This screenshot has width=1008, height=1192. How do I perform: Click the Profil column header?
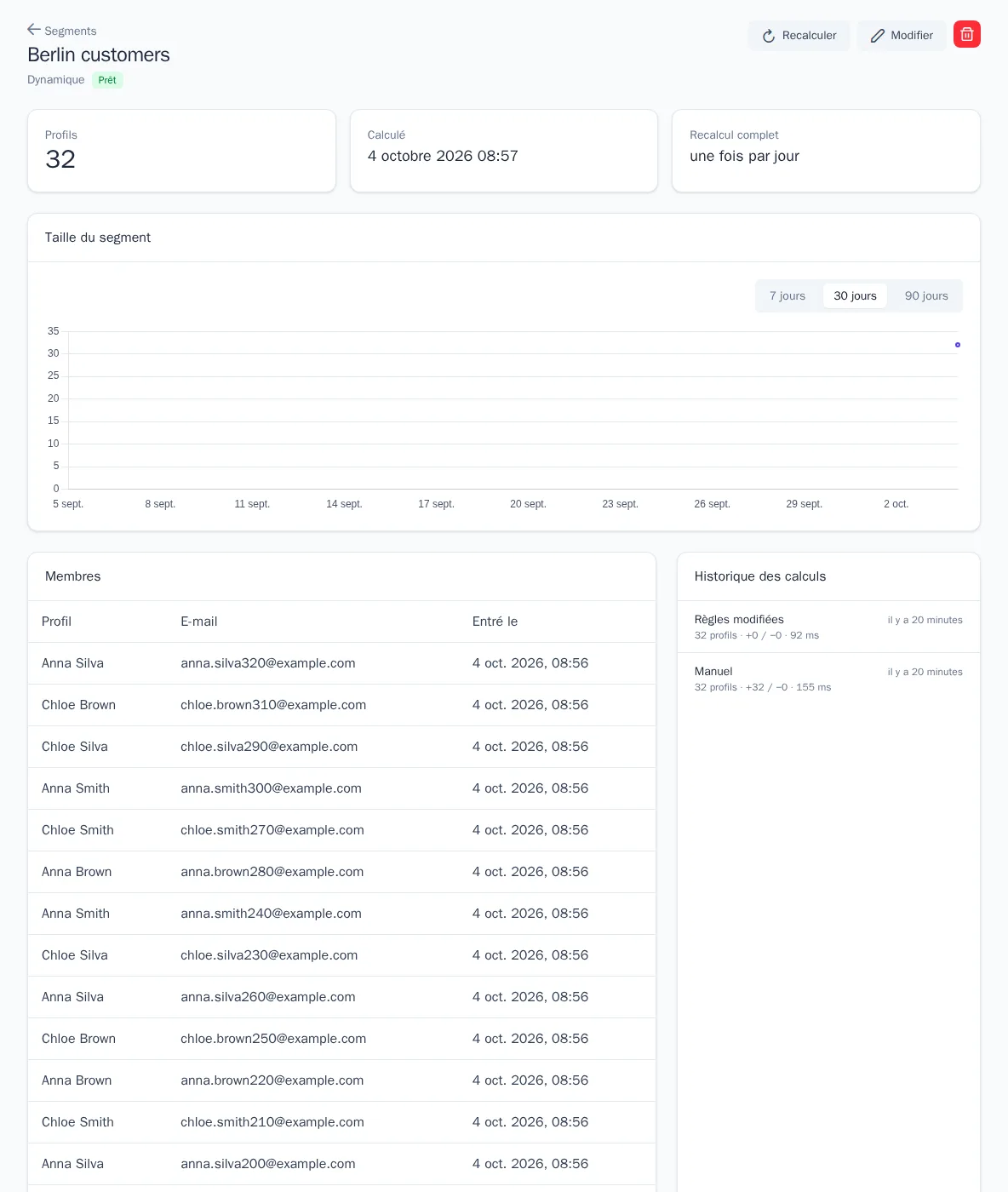pyautogui.click(x=56, y=622)
